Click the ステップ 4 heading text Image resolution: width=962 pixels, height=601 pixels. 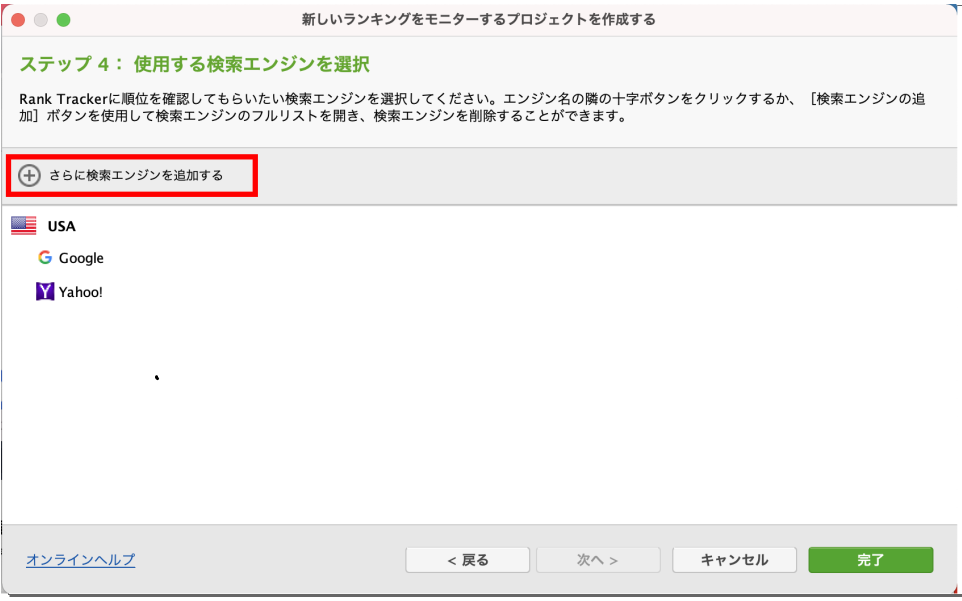194,64
